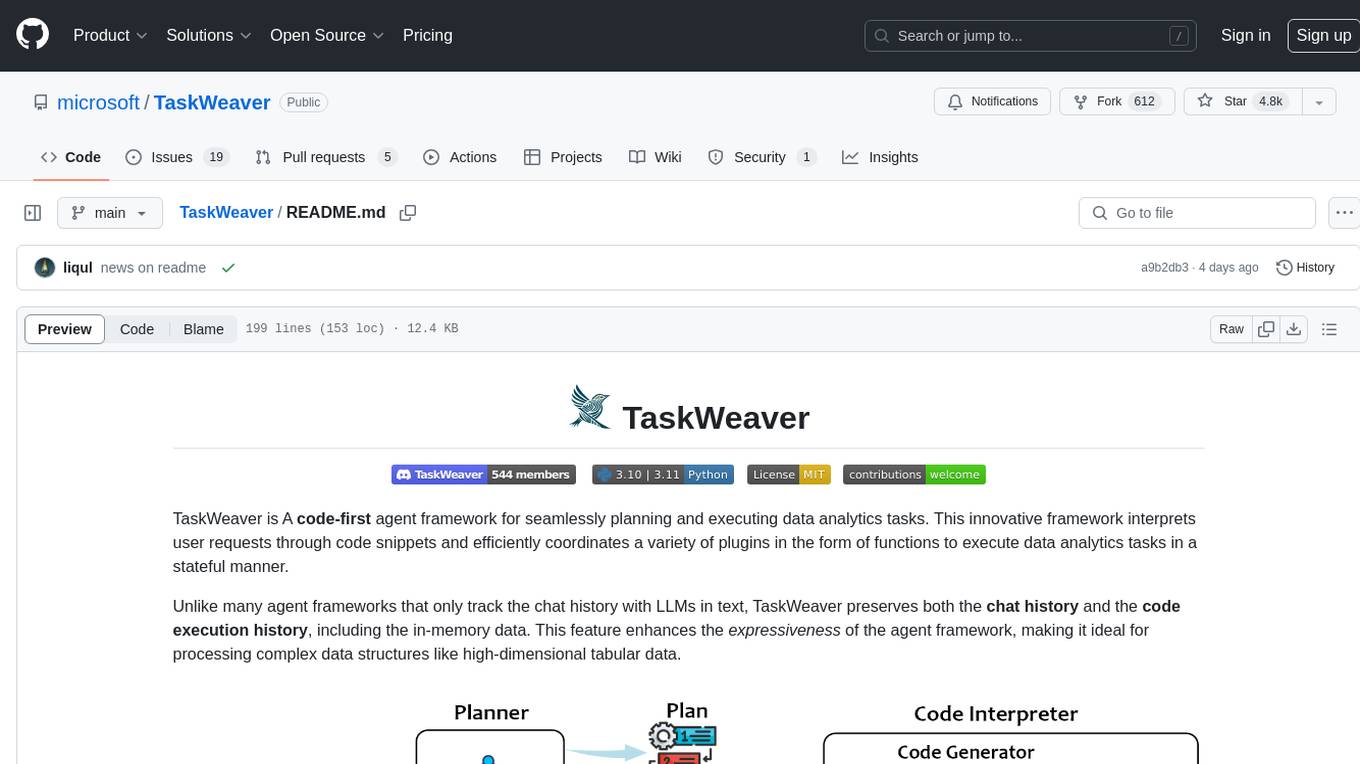Select the Preview view
Viewport: 1360px width, 764px height.
click(65, 329)
